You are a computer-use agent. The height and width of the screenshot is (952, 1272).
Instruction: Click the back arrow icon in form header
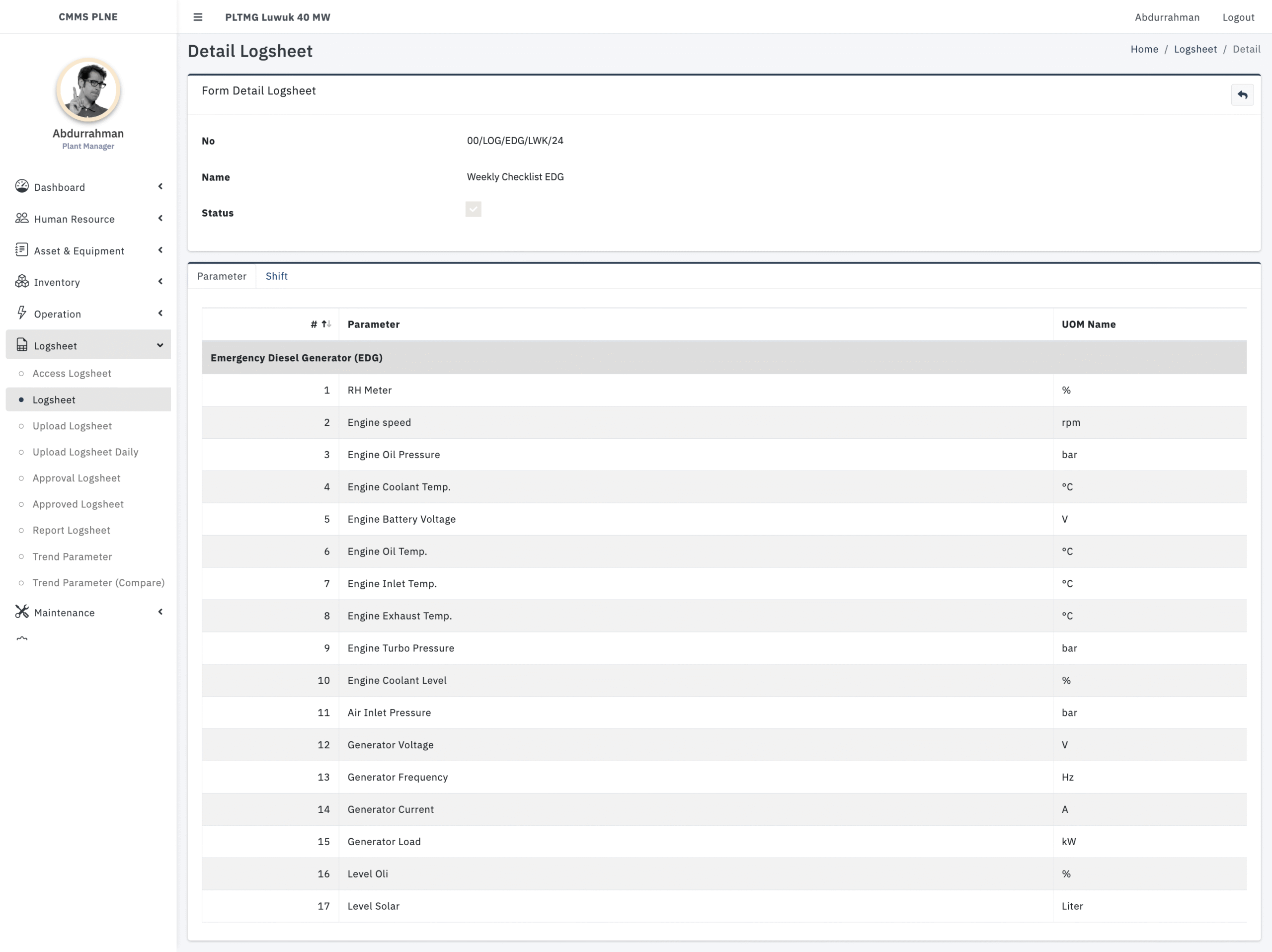(1242, 95)
